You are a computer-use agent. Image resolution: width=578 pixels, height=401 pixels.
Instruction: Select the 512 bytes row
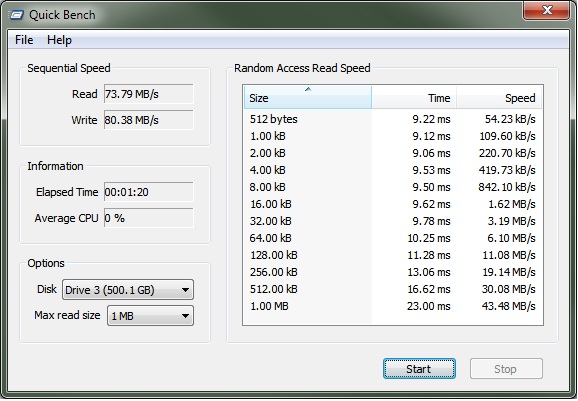pyautogui.click(x=393, y=119)
